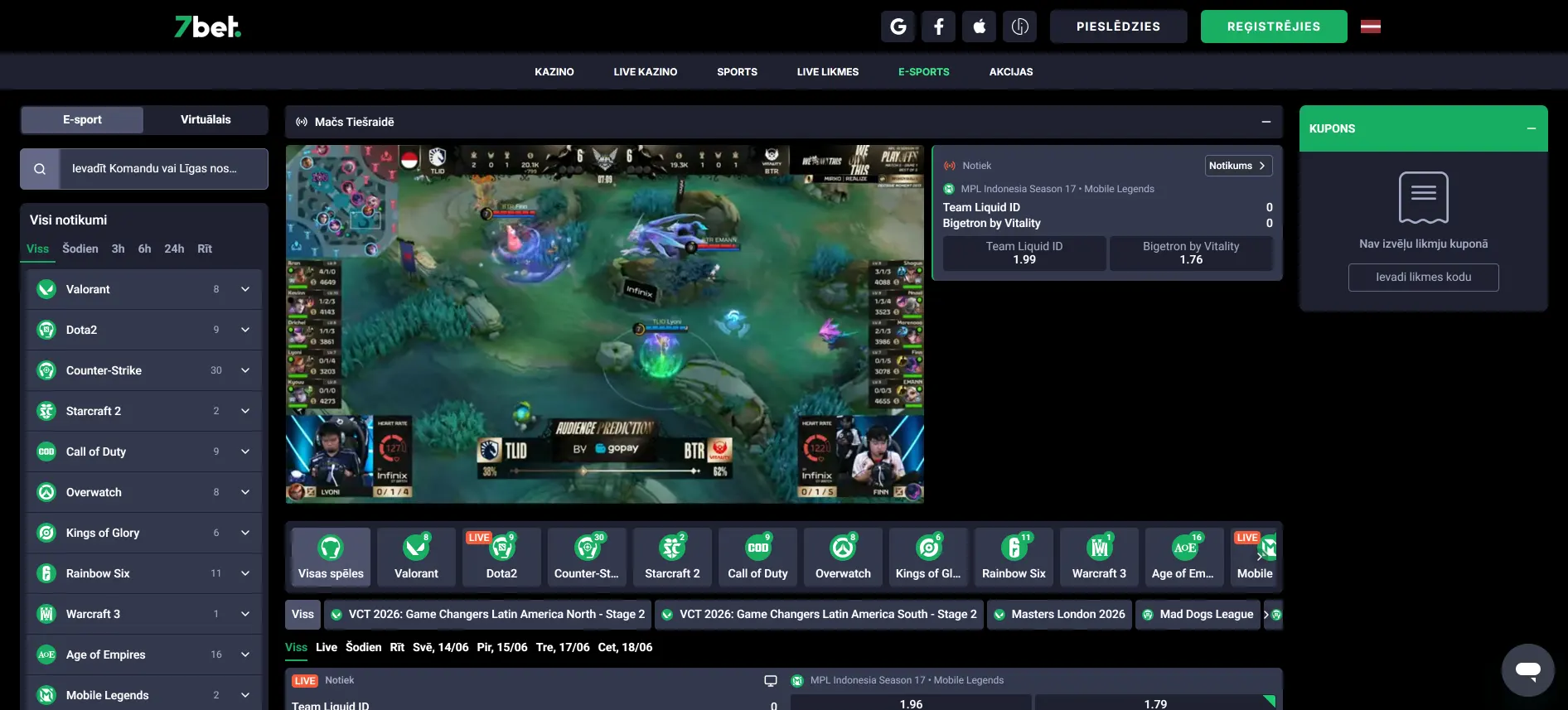The height and width of the screenshot is (710, 1568).
Task: Open the LIVE LIKMES menu item
Action: 828,72
